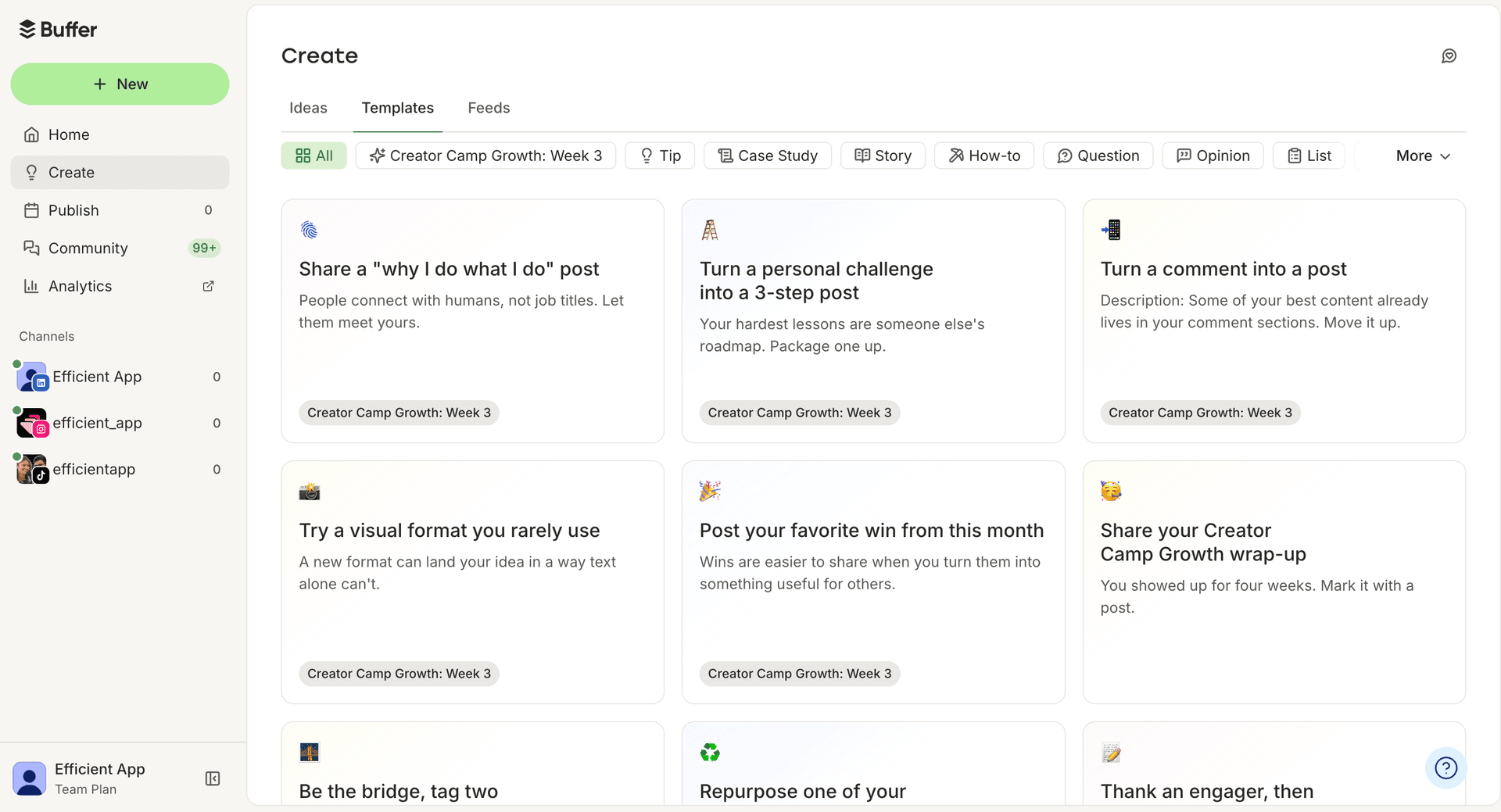The width and height of the screenshot is (1501, 812).
Task: Switch to the Templates tab
Action: point(397,108)
